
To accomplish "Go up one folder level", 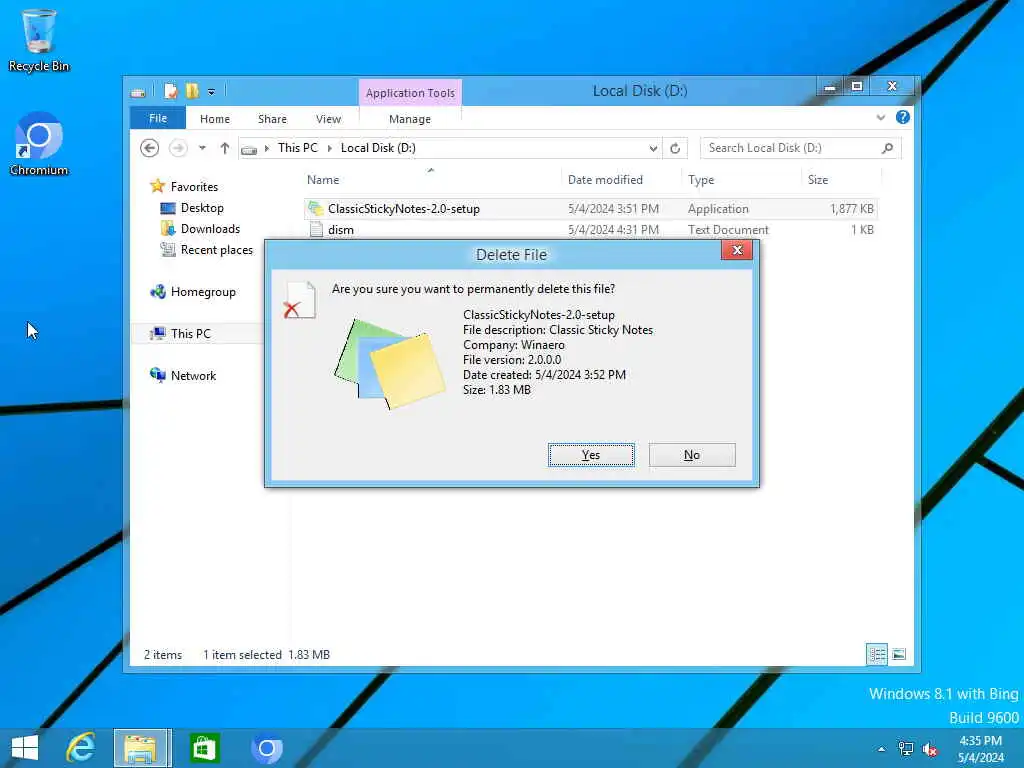I will (x=225, y=148).
